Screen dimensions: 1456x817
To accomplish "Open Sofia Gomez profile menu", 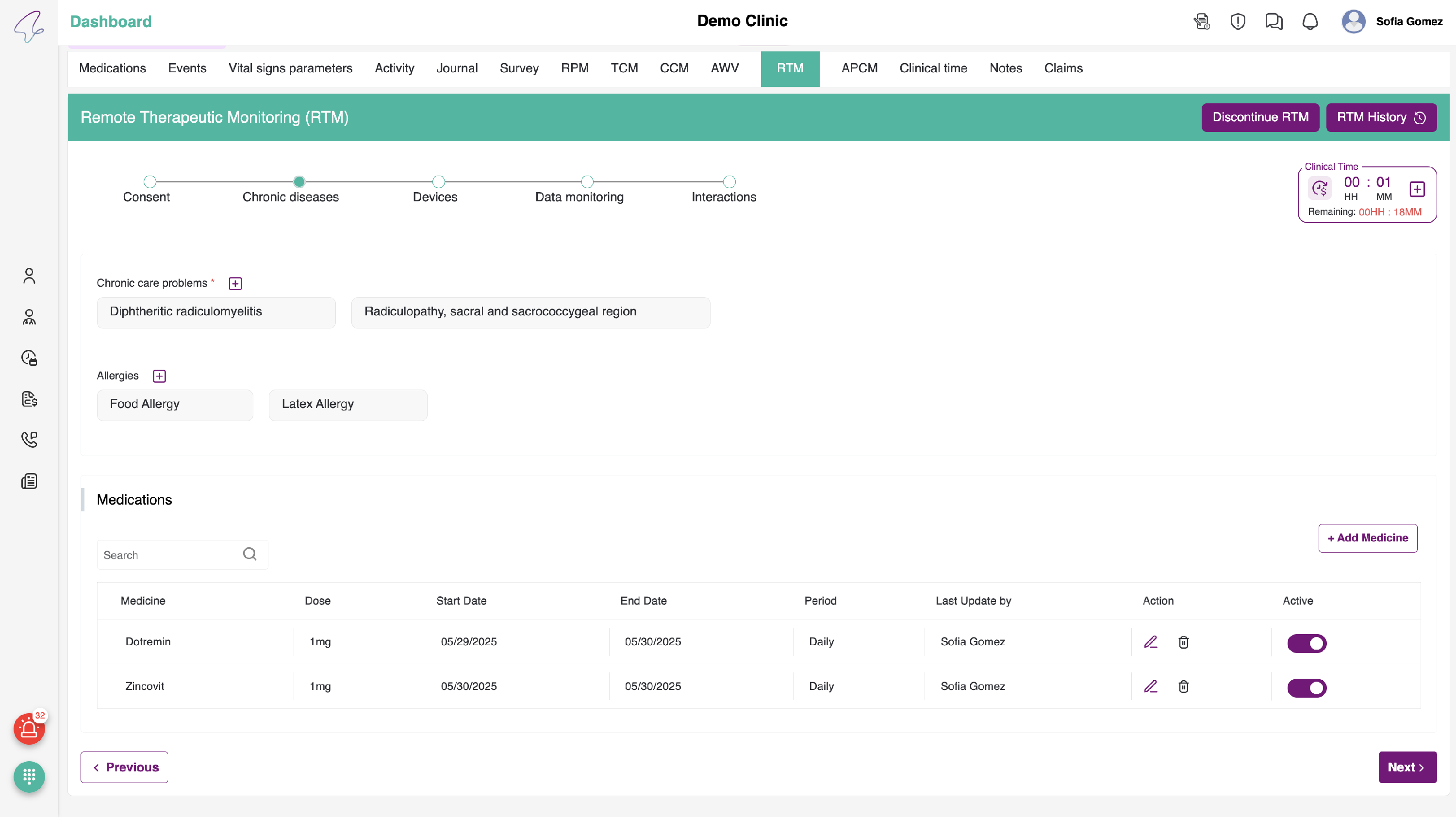I will click(x=1392, y=21).
